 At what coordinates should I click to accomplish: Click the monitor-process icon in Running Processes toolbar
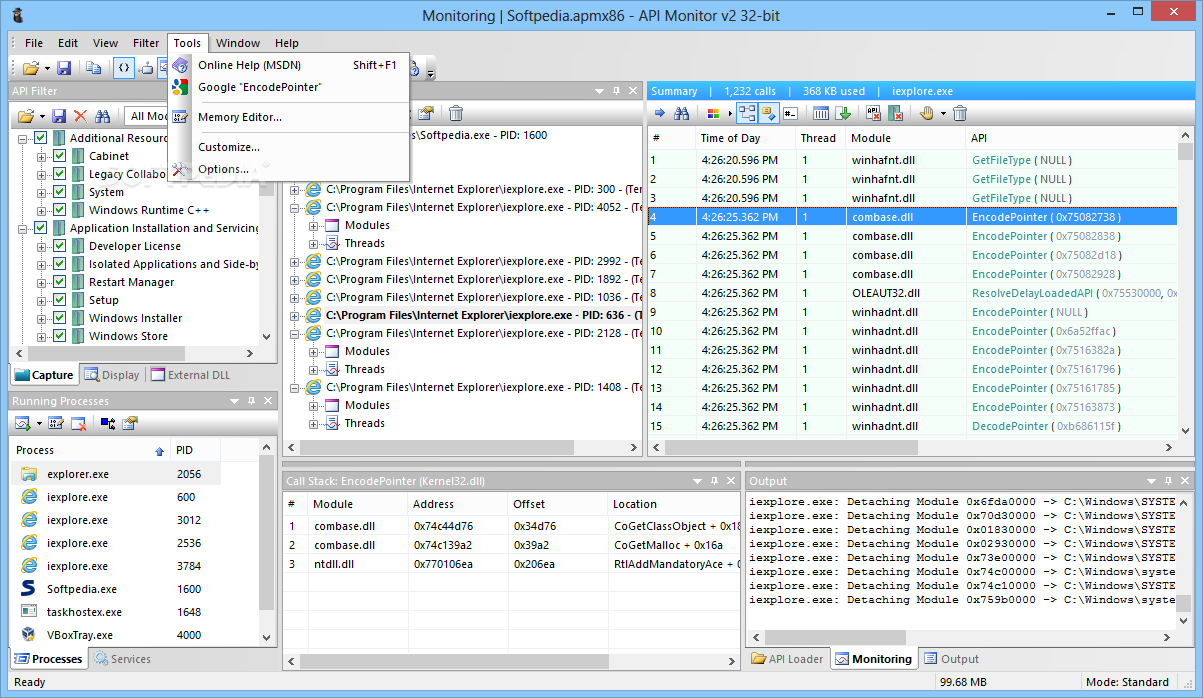(x=22, y=423)
